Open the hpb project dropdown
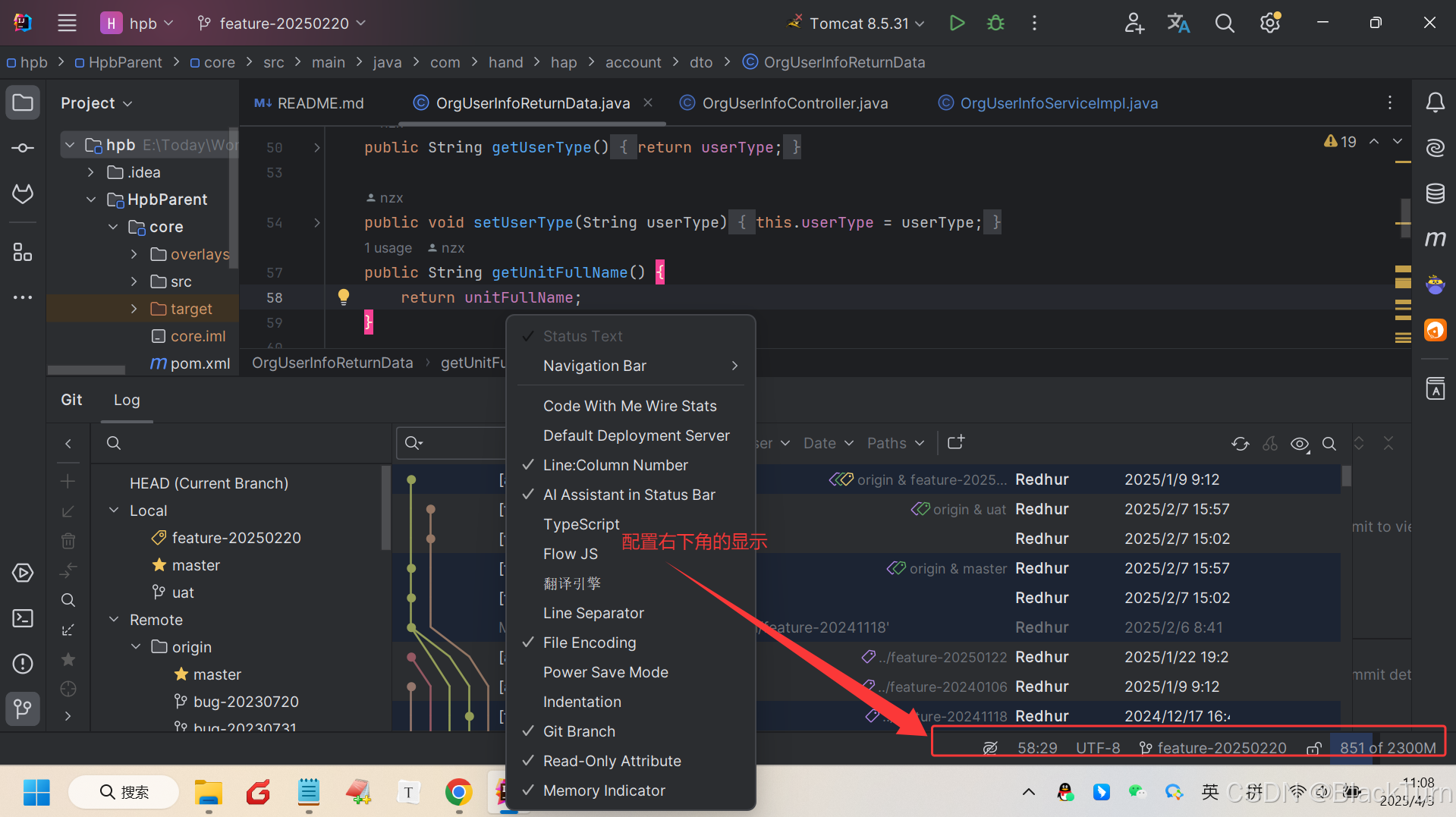 (137, 23)
